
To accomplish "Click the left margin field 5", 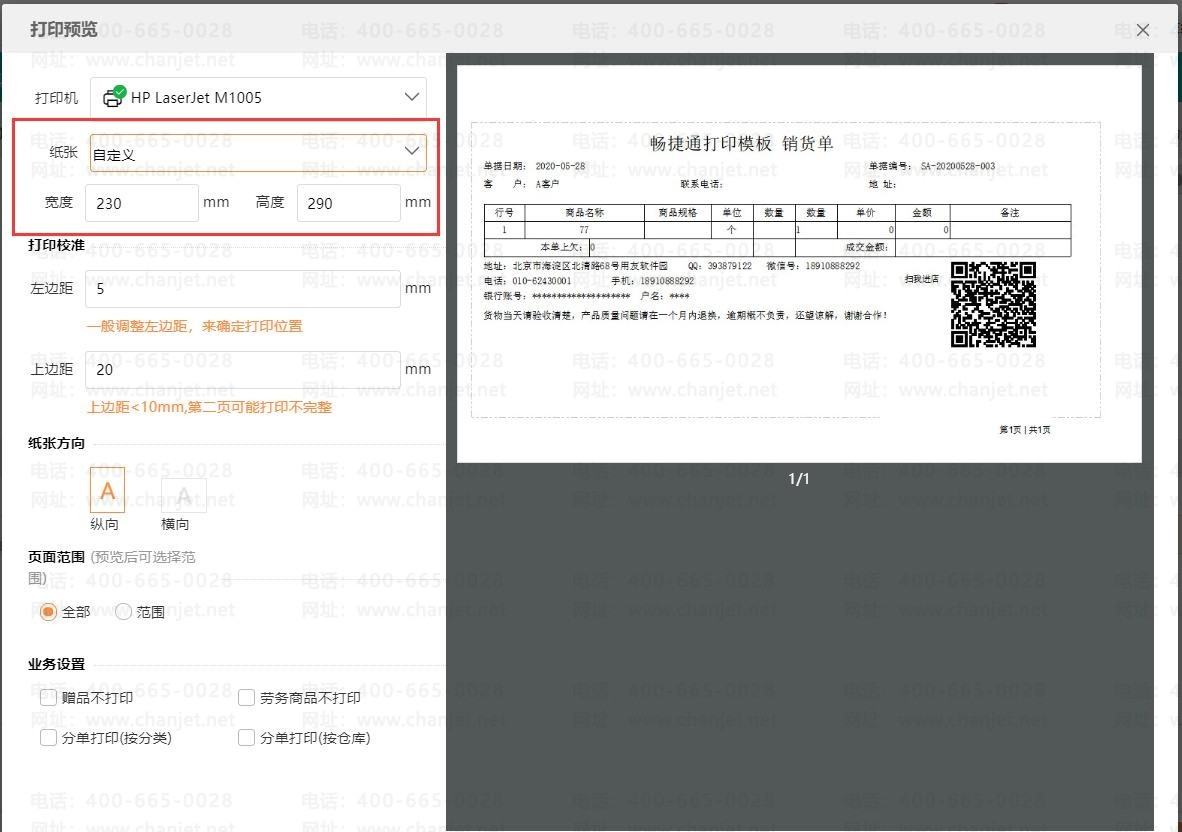I will click(243, 289).
